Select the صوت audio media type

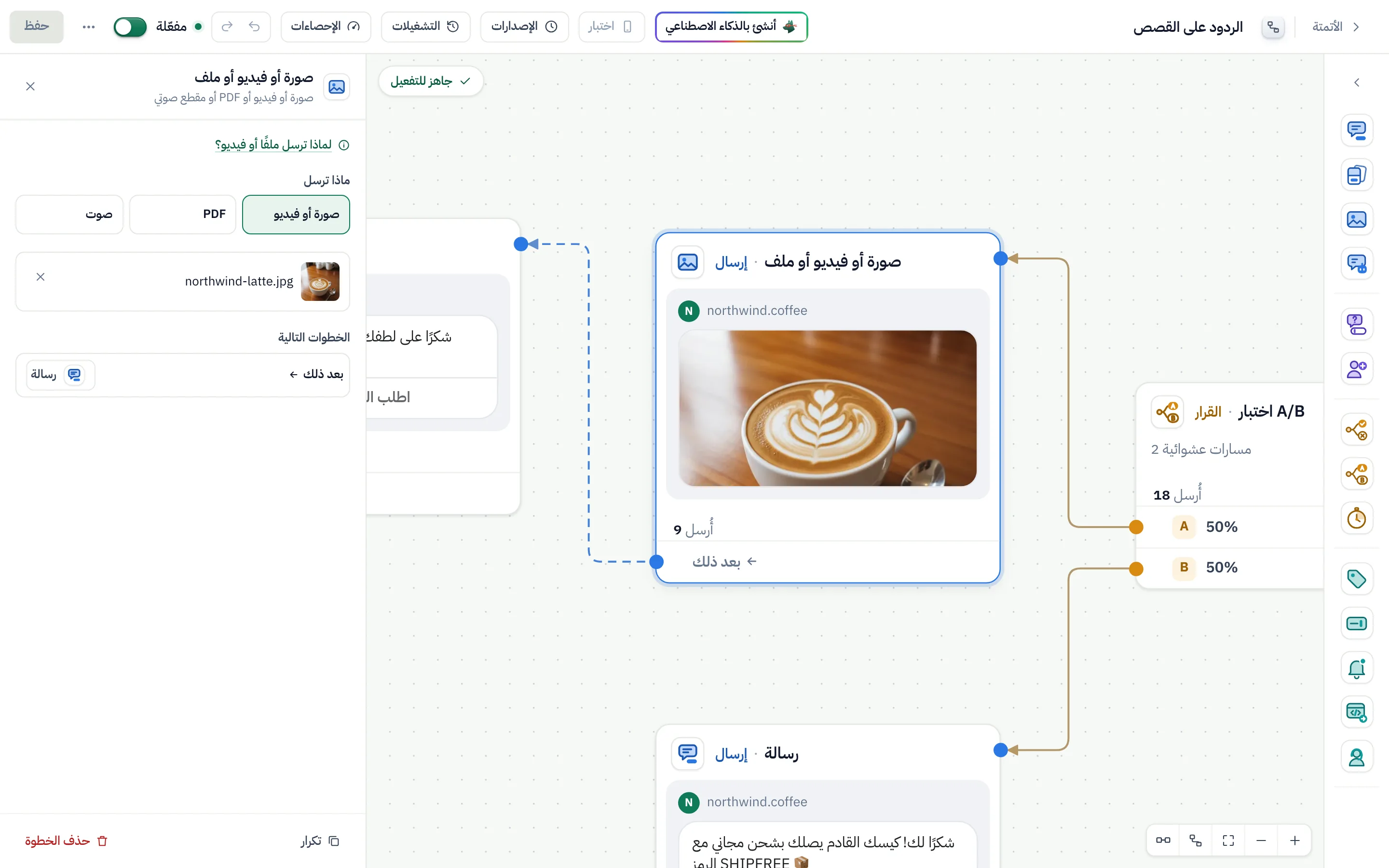click(x=69, y=214)
